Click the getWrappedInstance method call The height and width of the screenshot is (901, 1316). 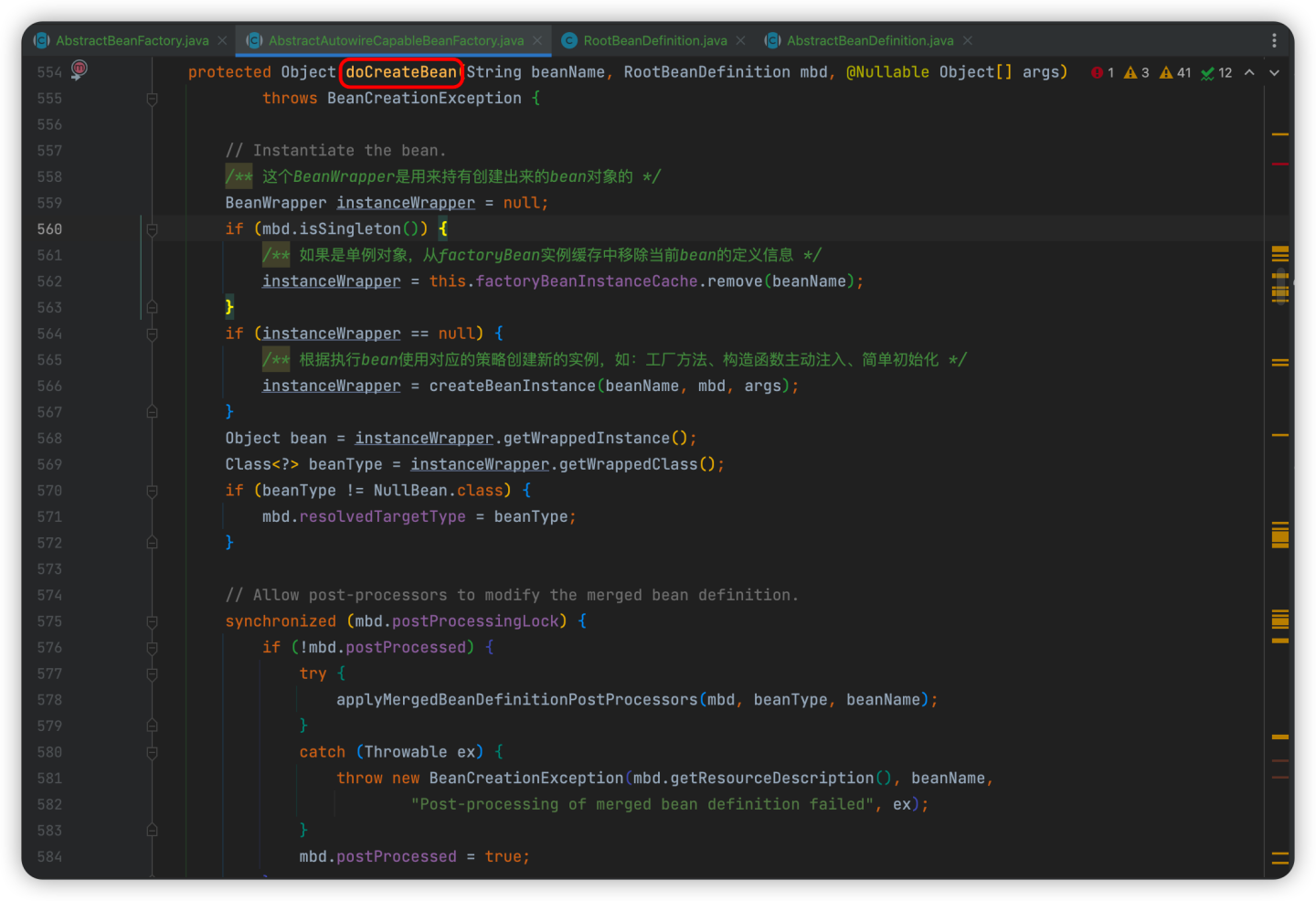[586, 438]
